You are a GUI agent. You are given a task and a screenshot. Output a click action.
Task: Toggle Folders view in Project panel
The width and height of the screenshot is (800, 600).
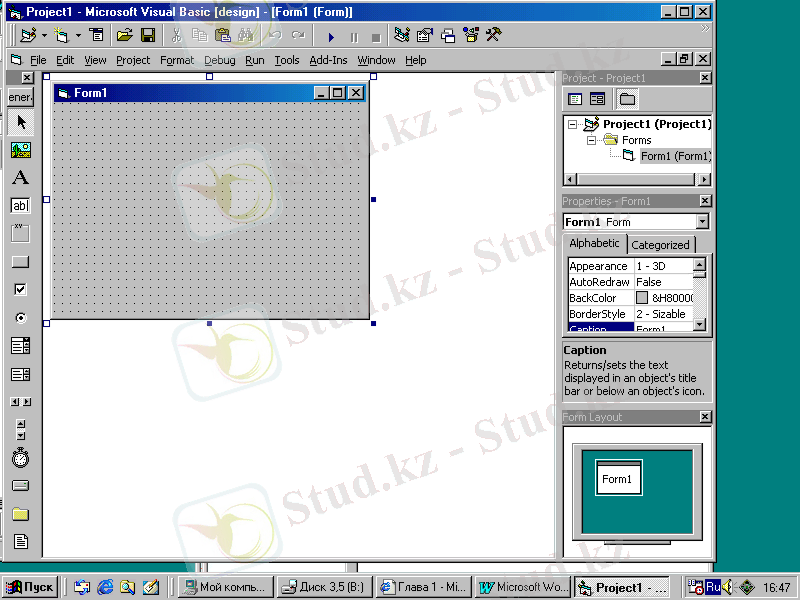tap(627, 99)
